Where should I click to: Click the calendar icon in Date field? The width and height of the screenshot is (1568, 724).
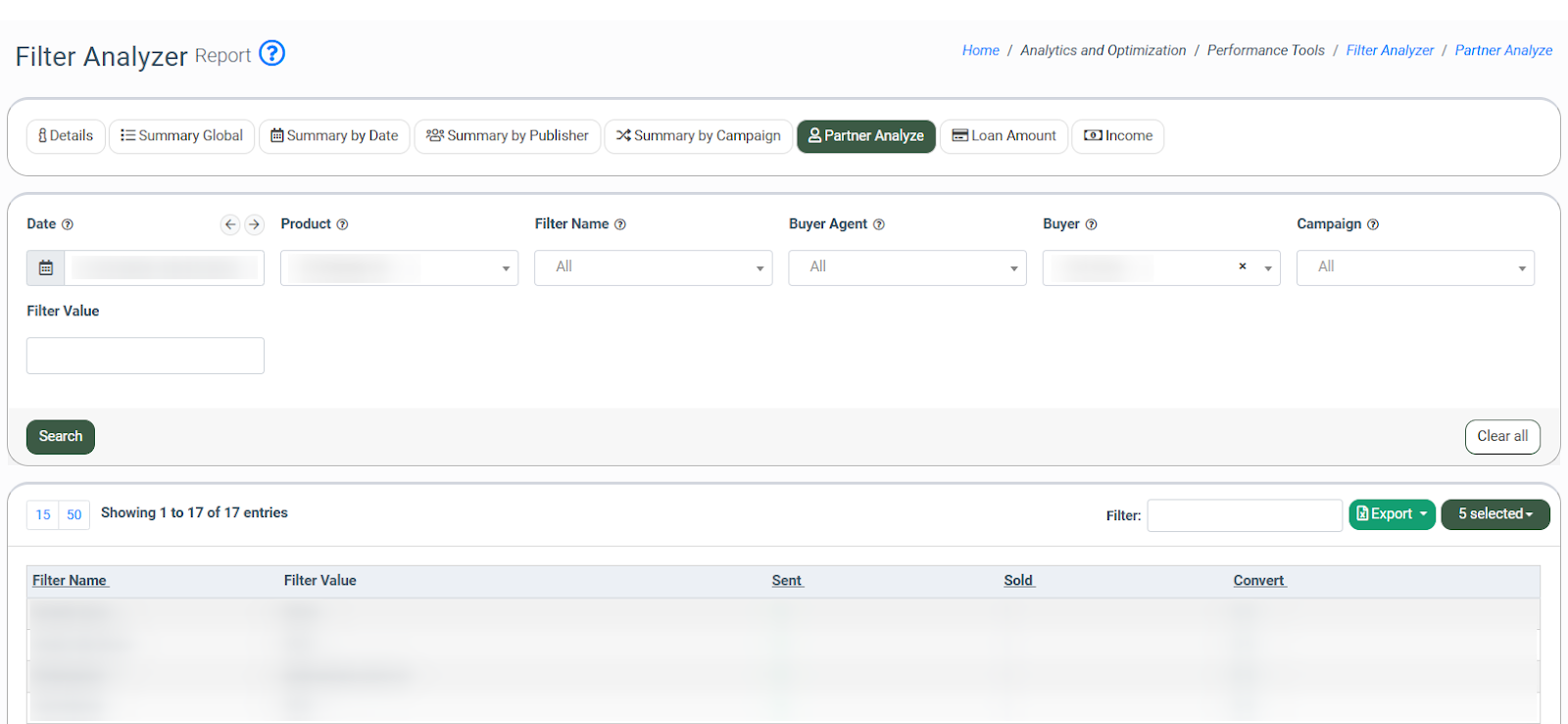tap(46, 267)
